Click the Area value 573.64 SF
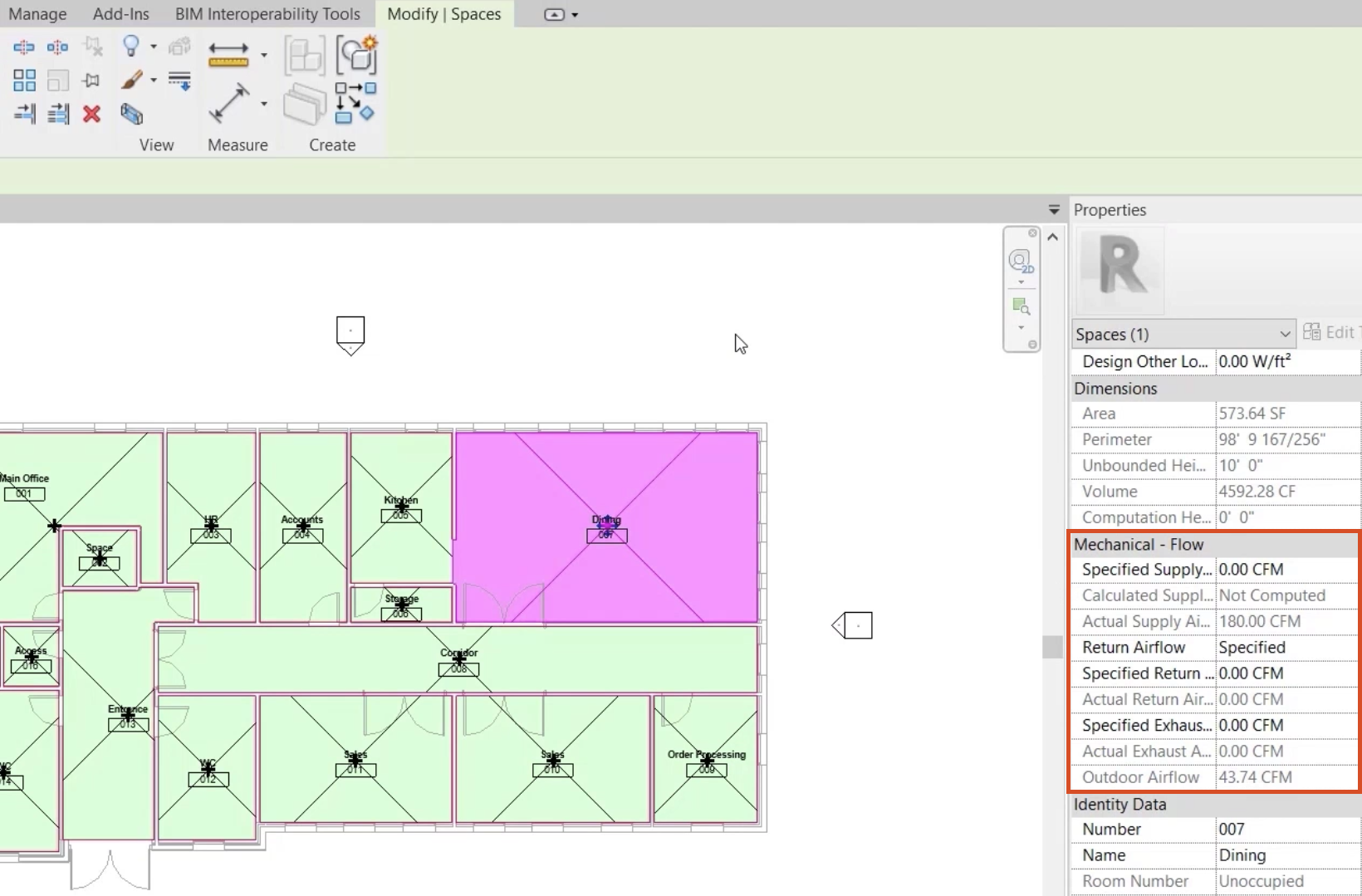The image size is (1362, 896). click(1288, 414)
